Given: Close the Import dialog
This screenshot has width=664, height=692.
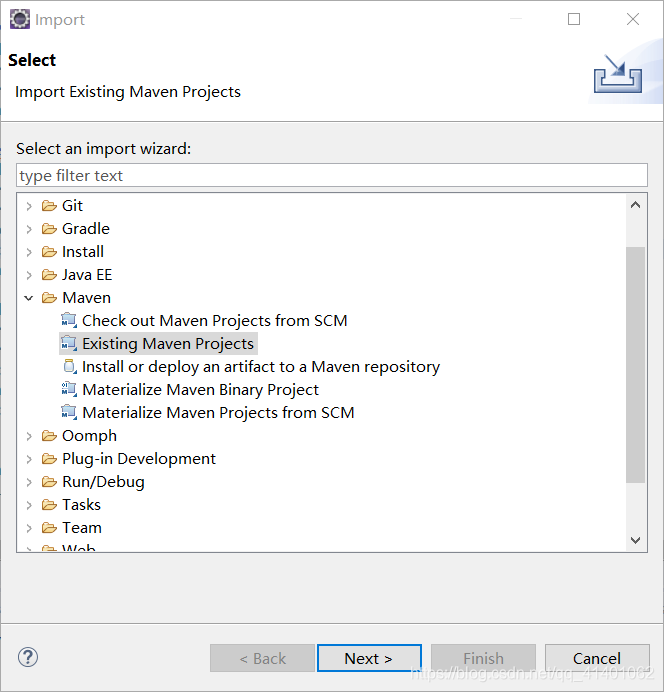Looking at the screenshot, I should [x=633, y=19].
